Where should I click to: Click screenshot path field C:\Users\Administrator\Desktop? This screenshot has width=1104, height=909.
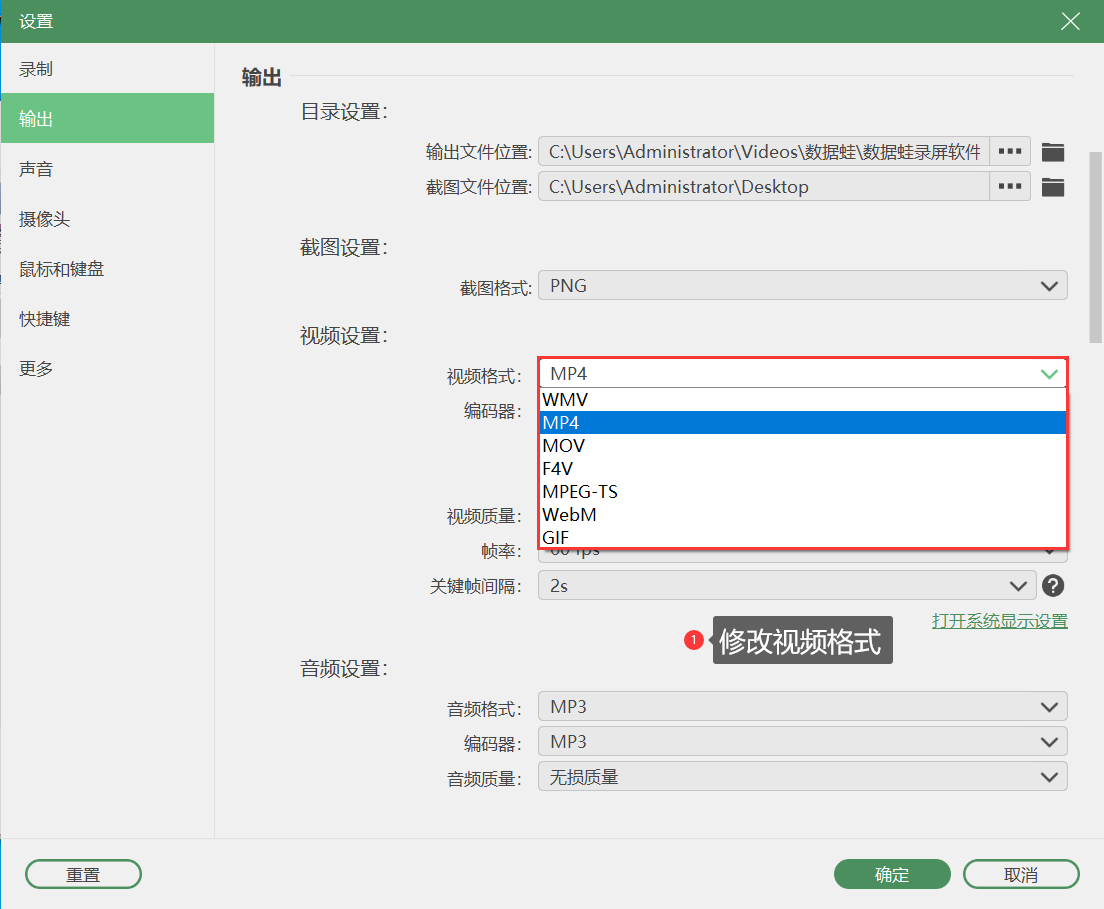tap(764, 187)
